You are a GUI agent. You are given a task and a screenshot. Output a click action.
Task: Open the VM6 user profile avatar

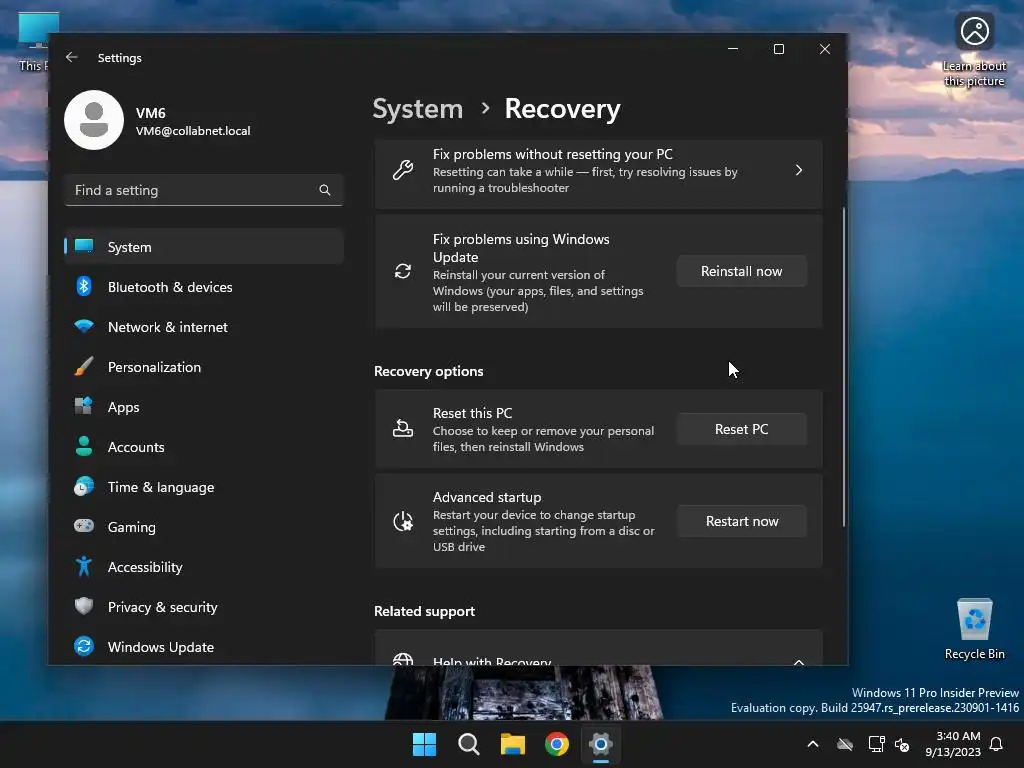point(94,120)
